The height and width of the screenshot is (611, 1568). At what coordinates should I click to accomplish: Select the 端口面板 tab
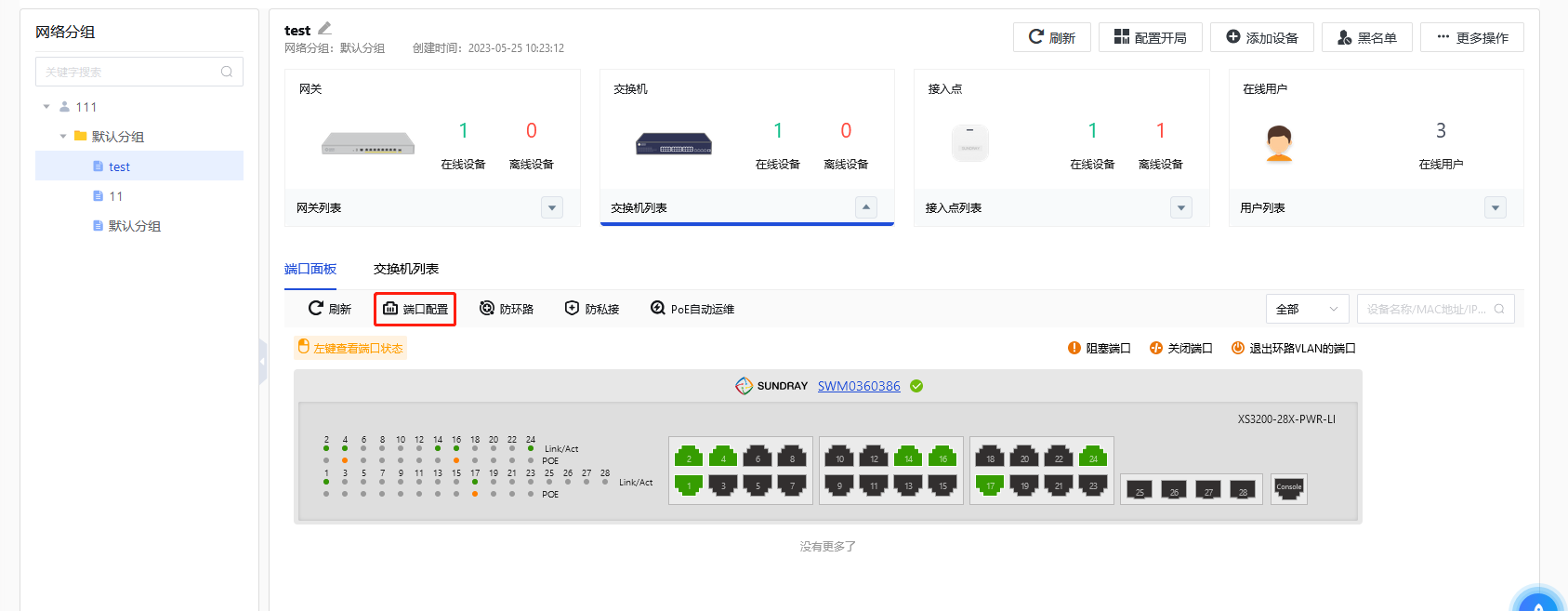pos(310,269)
